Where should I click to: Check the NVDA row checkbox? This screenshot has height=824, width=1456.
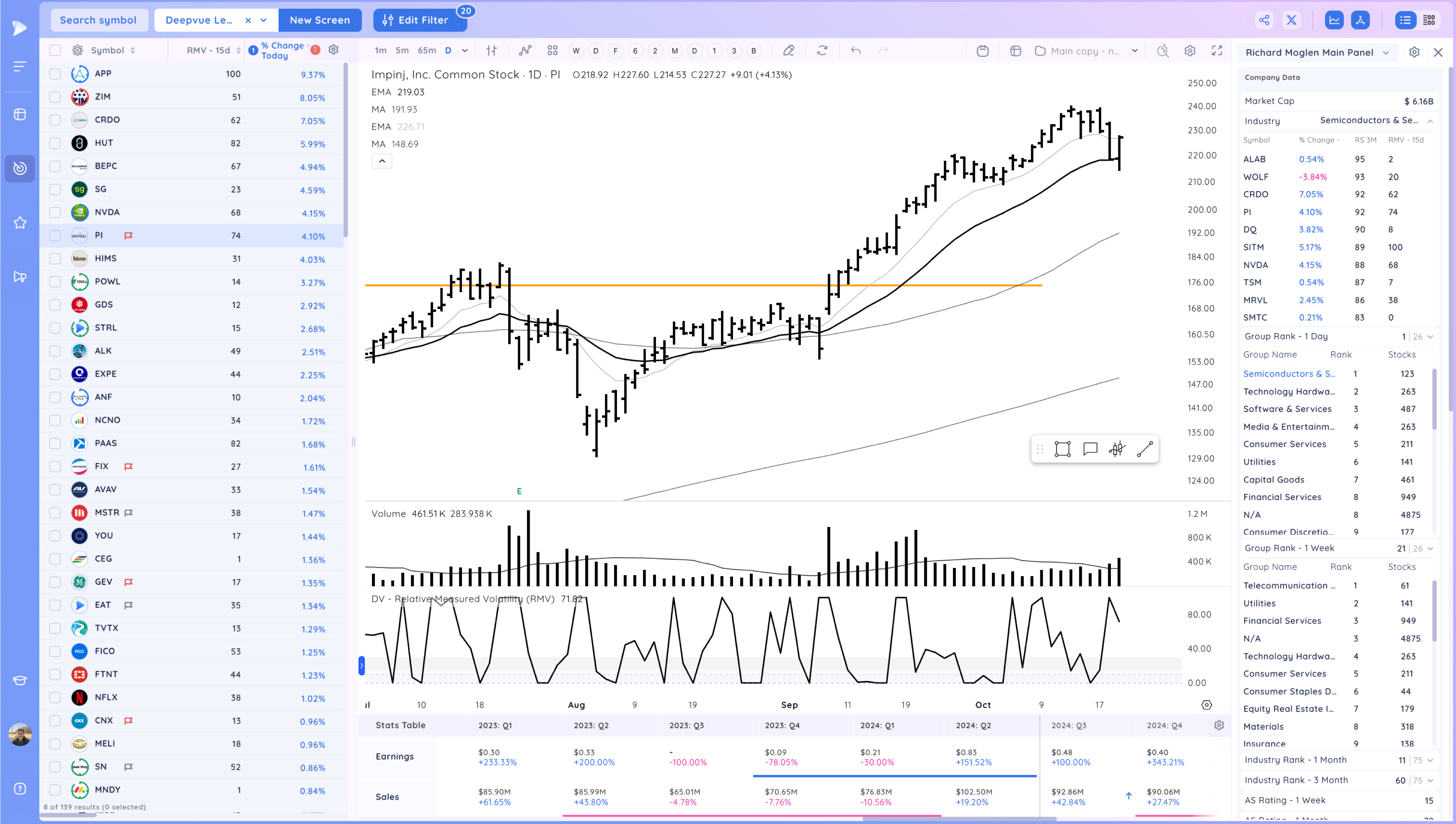coord(55,212)
